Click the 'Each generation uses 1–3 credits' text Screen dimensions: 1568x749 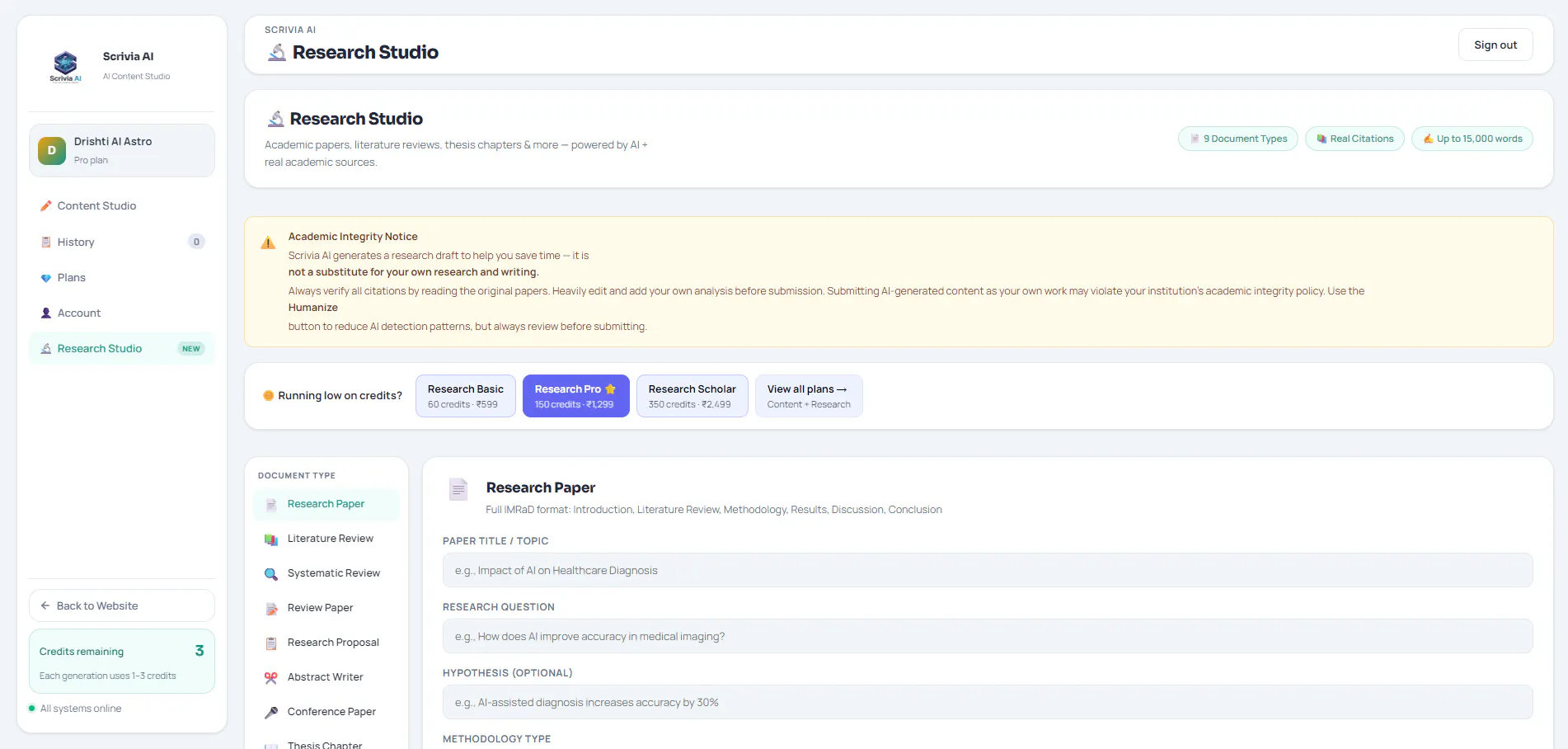(108, 676)
